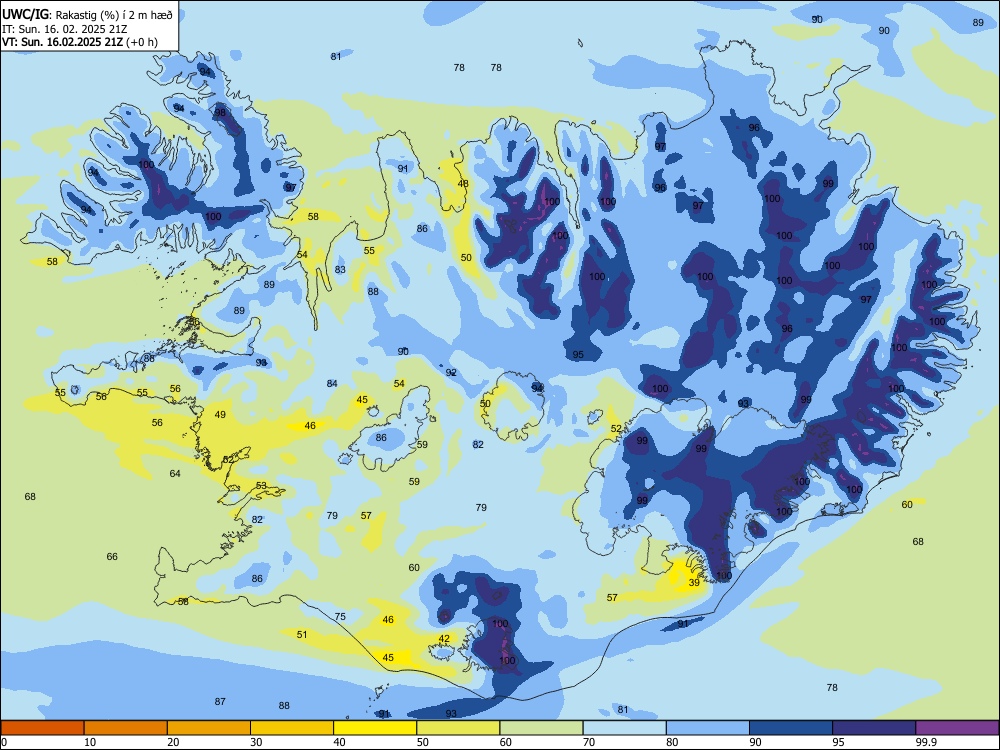1000x750 pixels.
Task: Click the navy 95–99.9 legend swatch
Action: [x=874, y=728]
